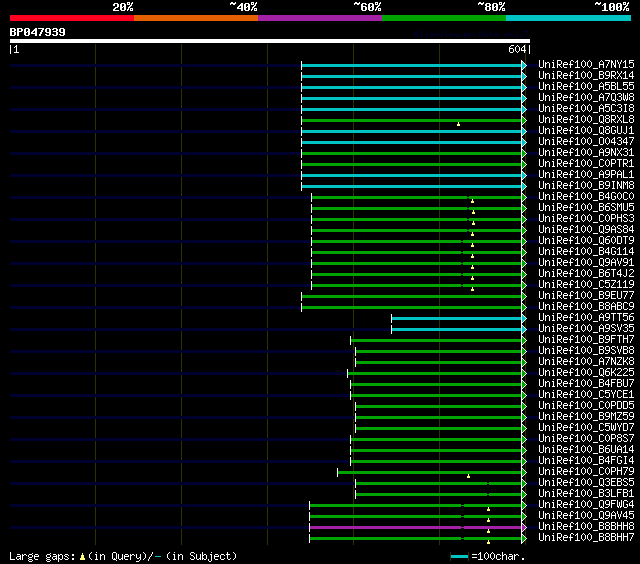
Task: Click the UniRef100_B9MZ59 label
Action: pos(586,417)
